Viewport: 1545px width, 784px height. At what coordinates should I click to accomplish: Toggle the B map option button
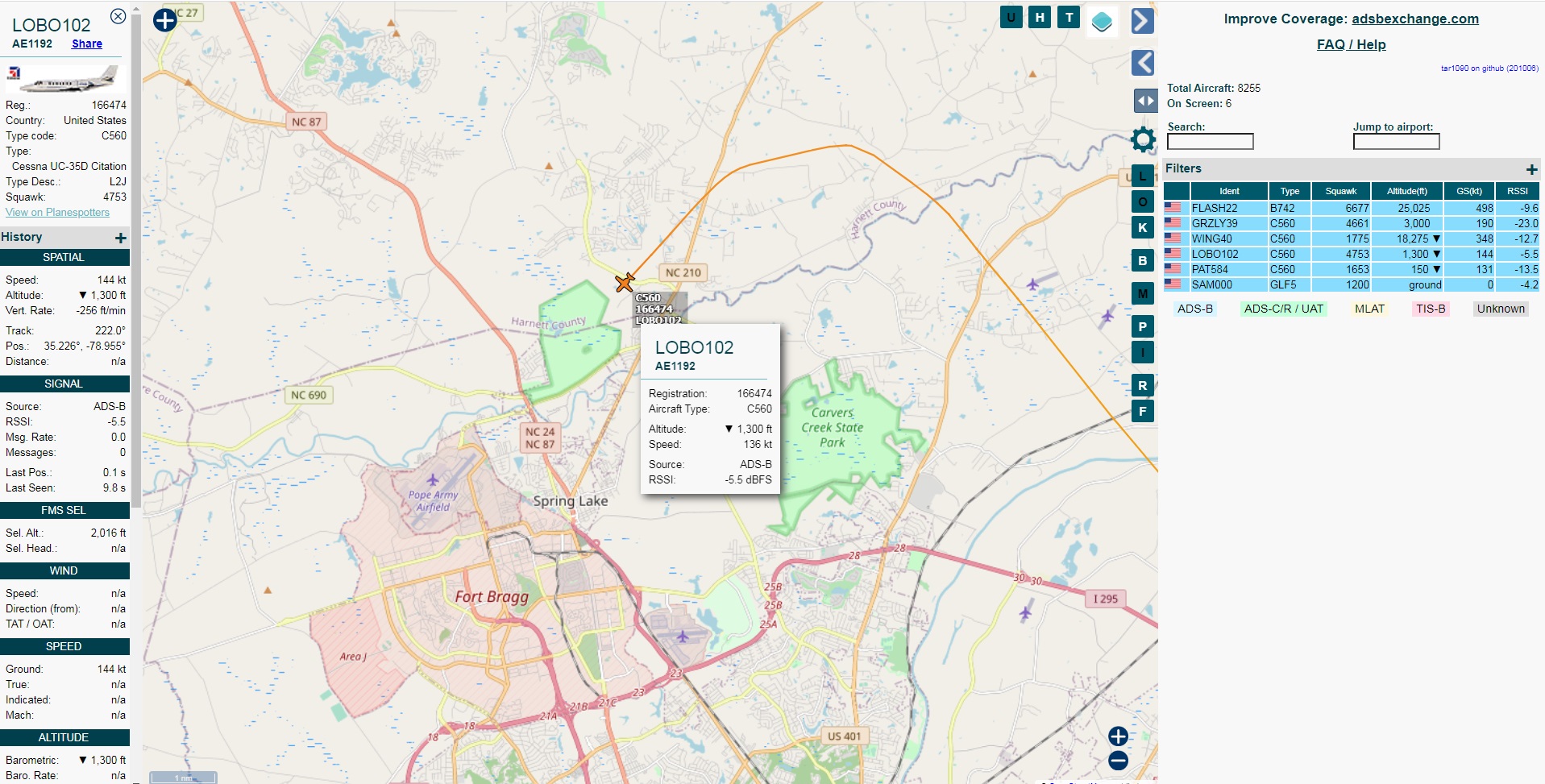coord(1142,261)
